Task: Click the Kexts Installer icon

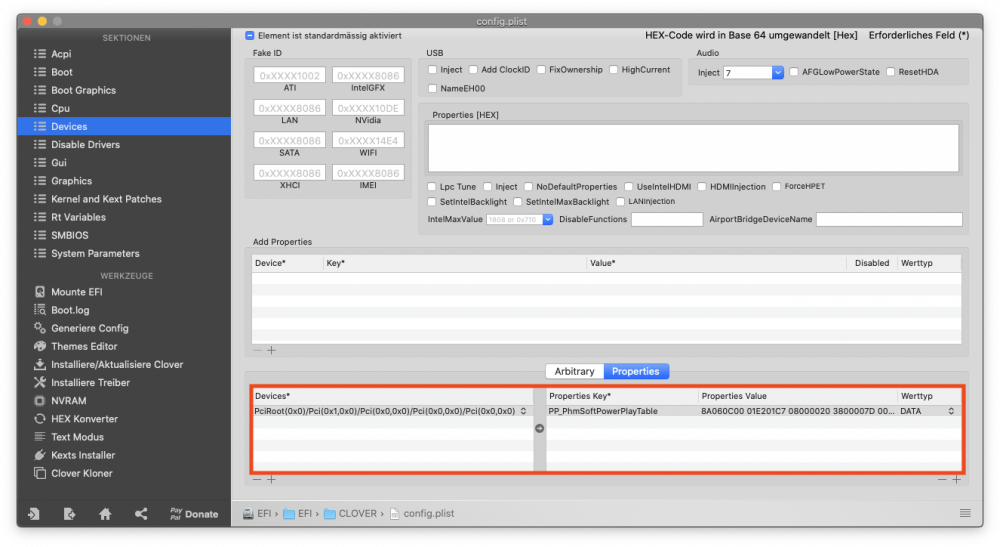Action: click(x=40, y=455)
